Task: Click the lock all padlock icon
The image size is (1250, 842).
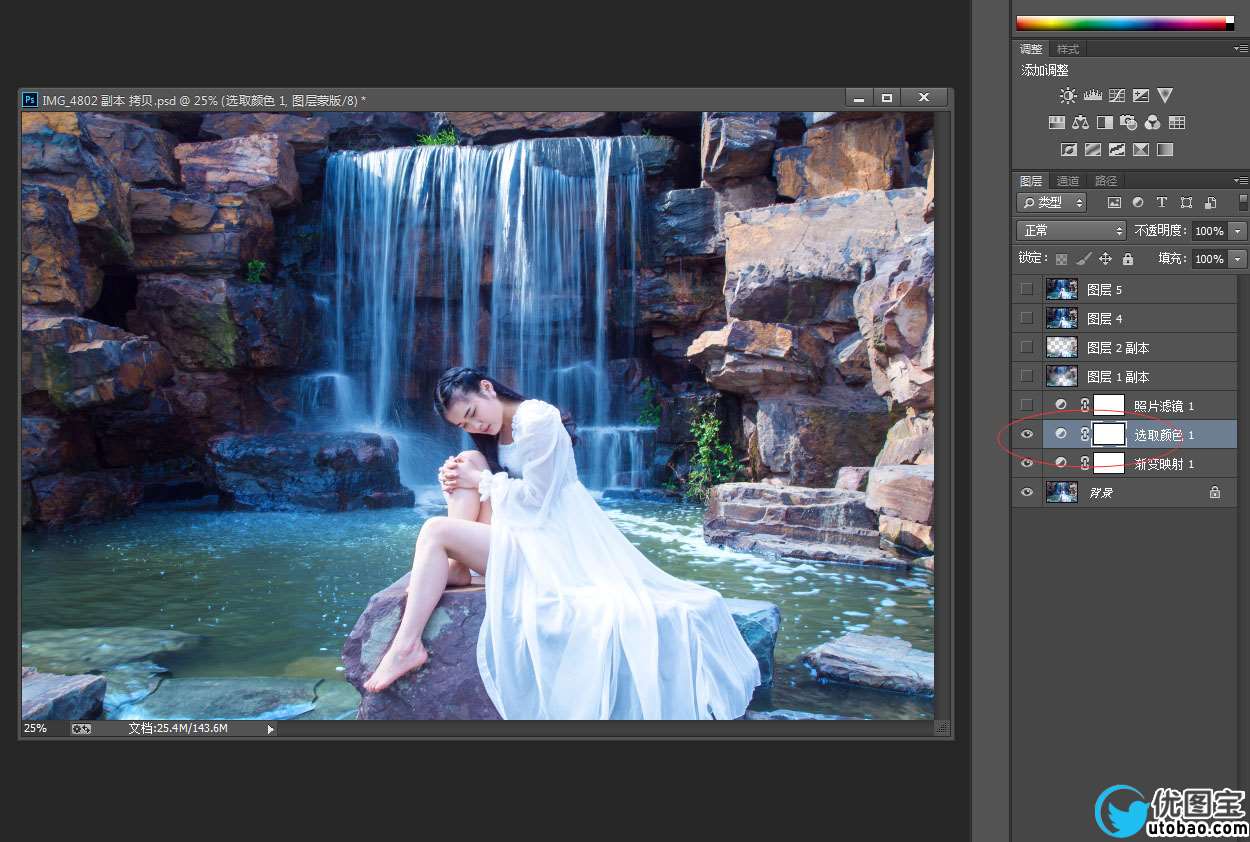Action: [x=1128, y=259]
